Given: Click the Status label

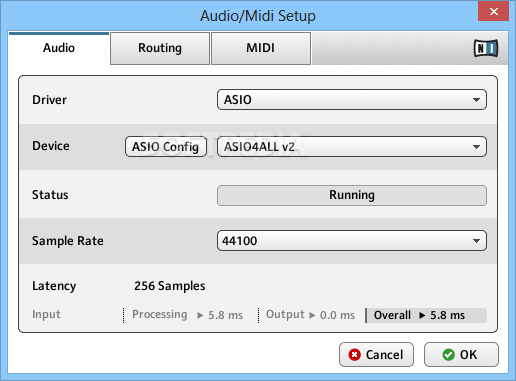Looking at the screenshot, I should (x=50, y=195).
